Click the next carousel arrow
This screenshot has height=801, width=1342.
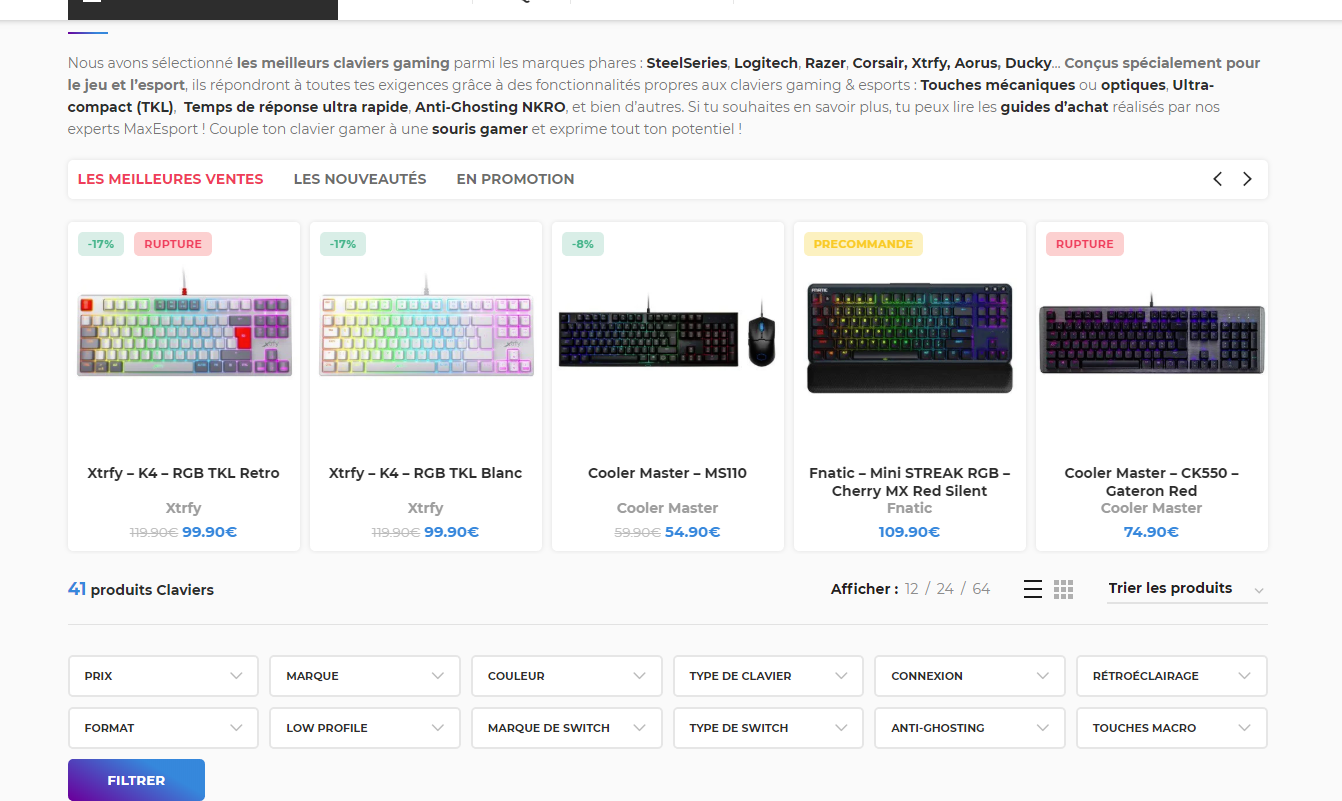pyautogui.click(x=1247, y=179)
